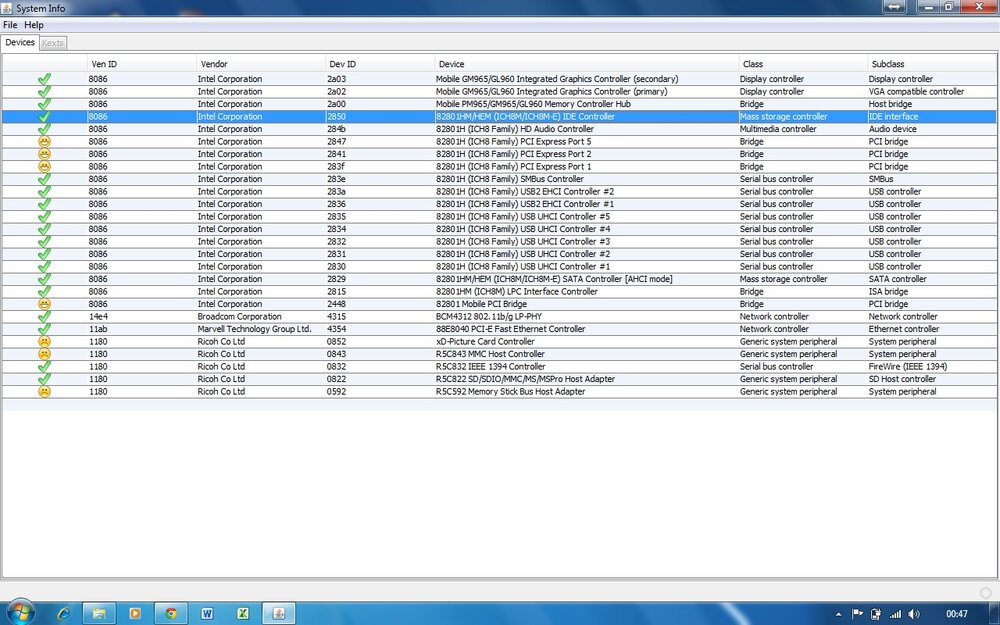Sort by the Vendor column header
This screenshot has width=1000, height=625.
214,64
